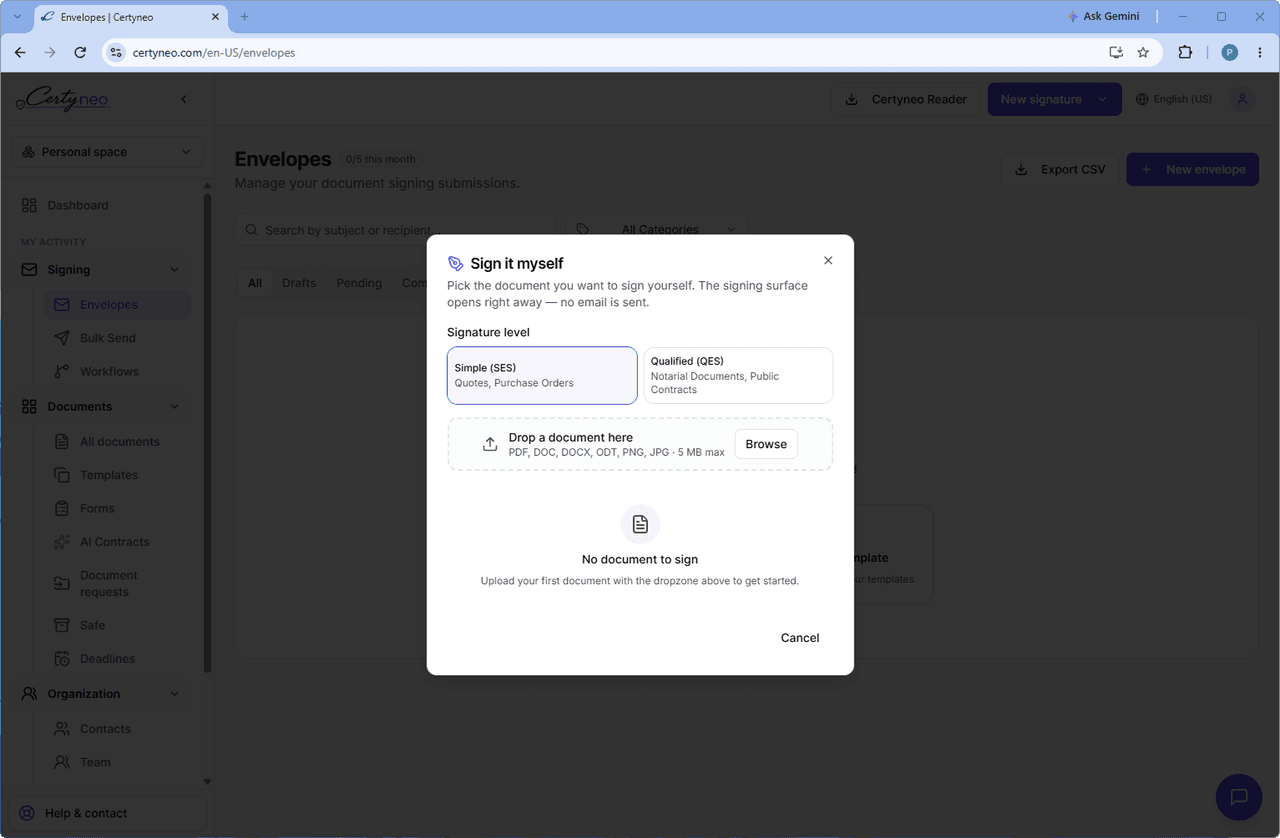Select the All tab
This screenshot has height=838, width=1280.
[x=255, y=283]
